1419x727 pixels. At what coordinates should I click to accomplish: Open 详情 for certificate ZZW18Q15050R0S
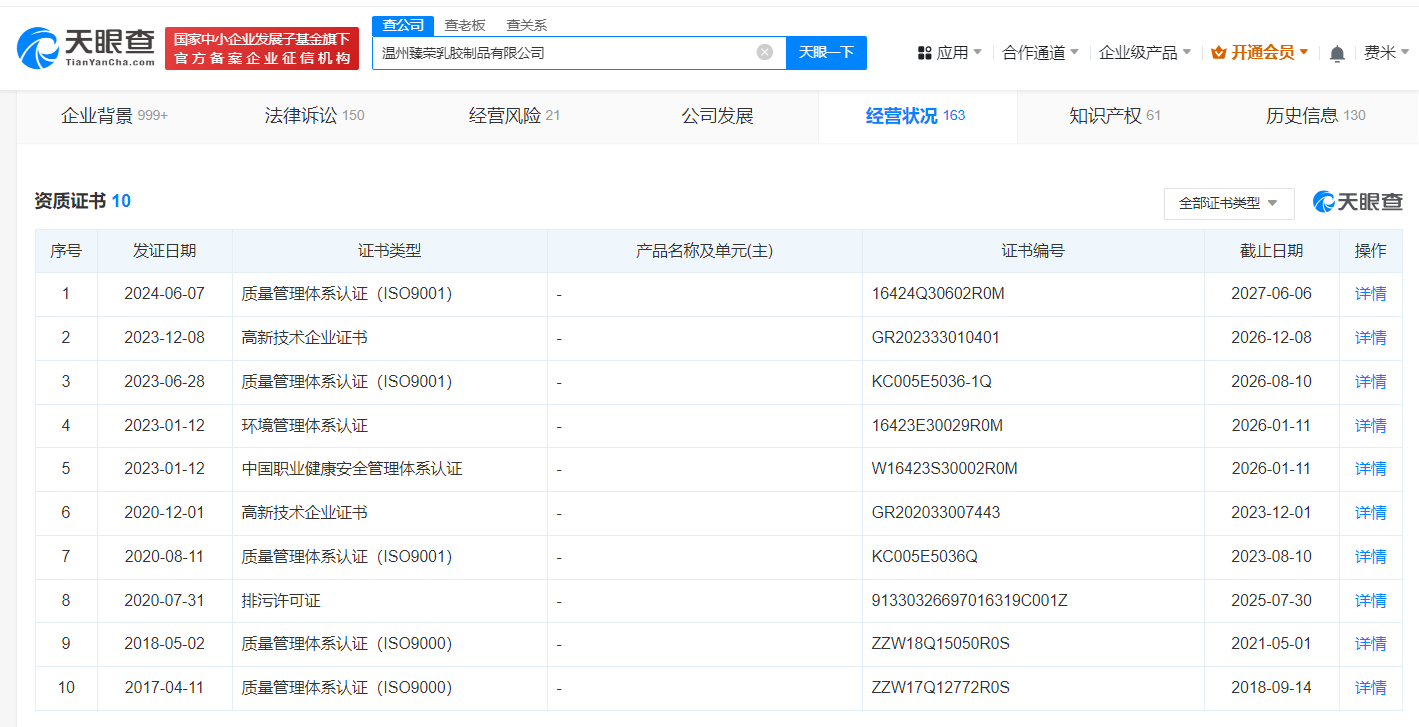[x=1370, y=644]
